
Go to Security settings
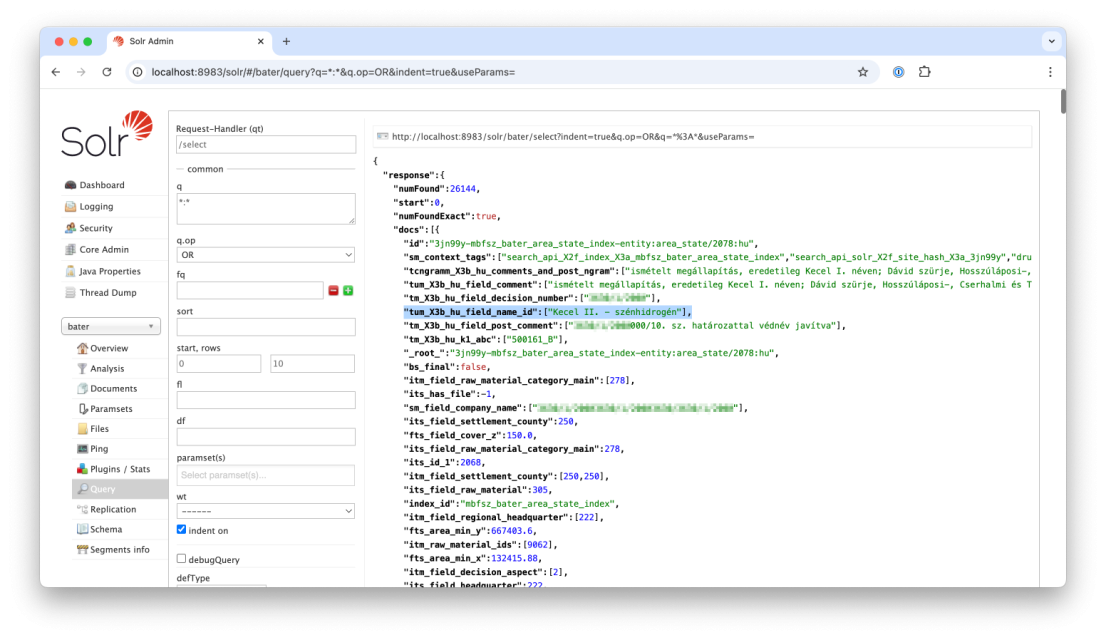coord(96,229)
